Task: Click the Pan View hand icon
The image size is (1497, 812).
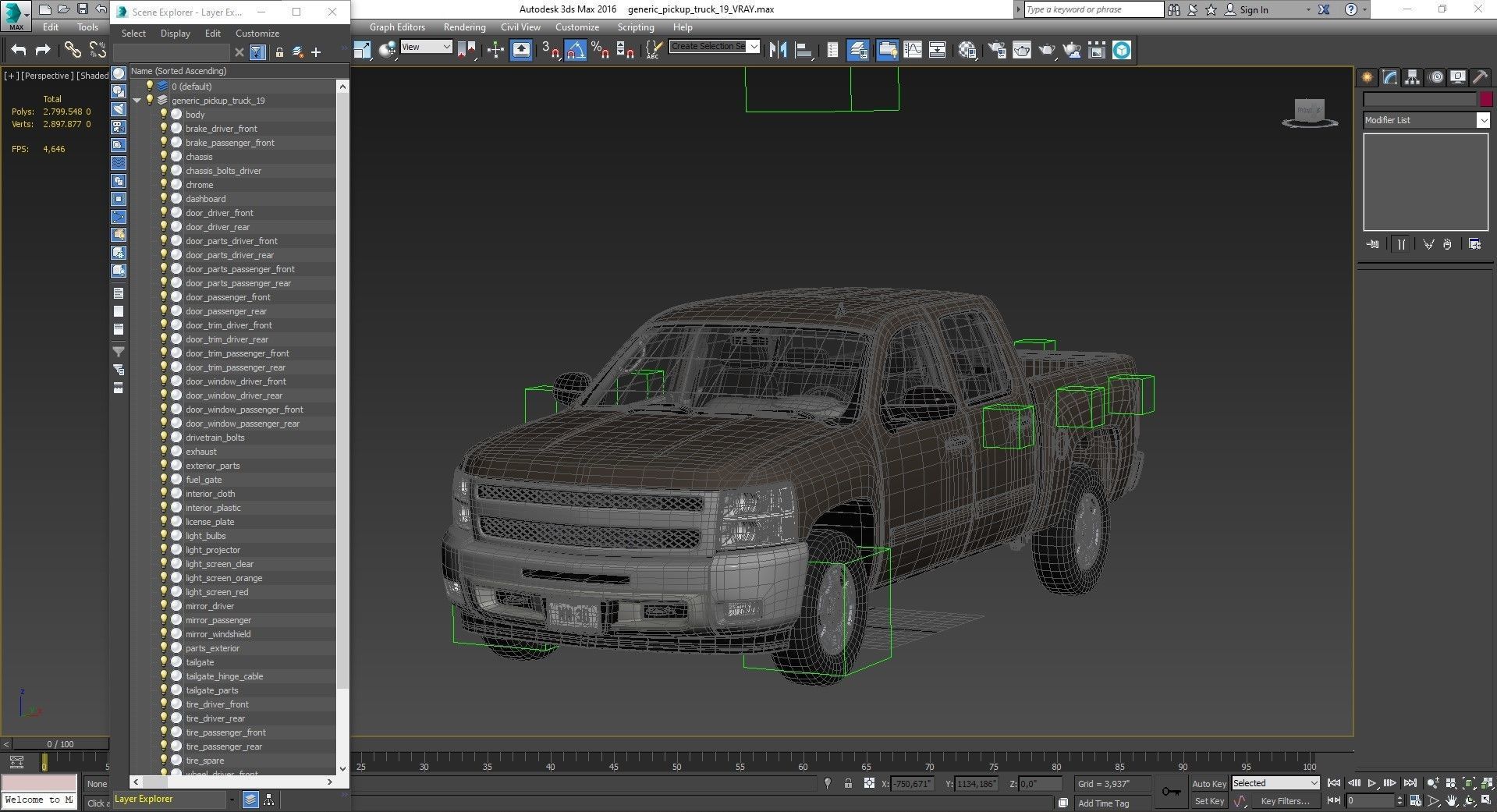Action: (1452, 801)
